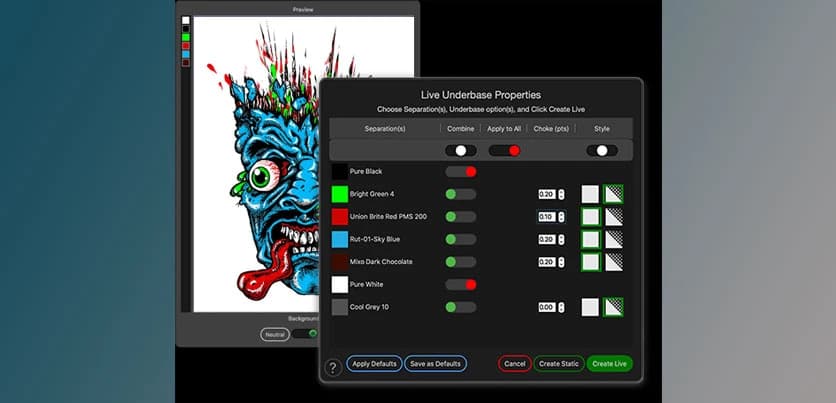Click white swatch in Preview color strip
This screenshot has width=836, height=403.
186,20
